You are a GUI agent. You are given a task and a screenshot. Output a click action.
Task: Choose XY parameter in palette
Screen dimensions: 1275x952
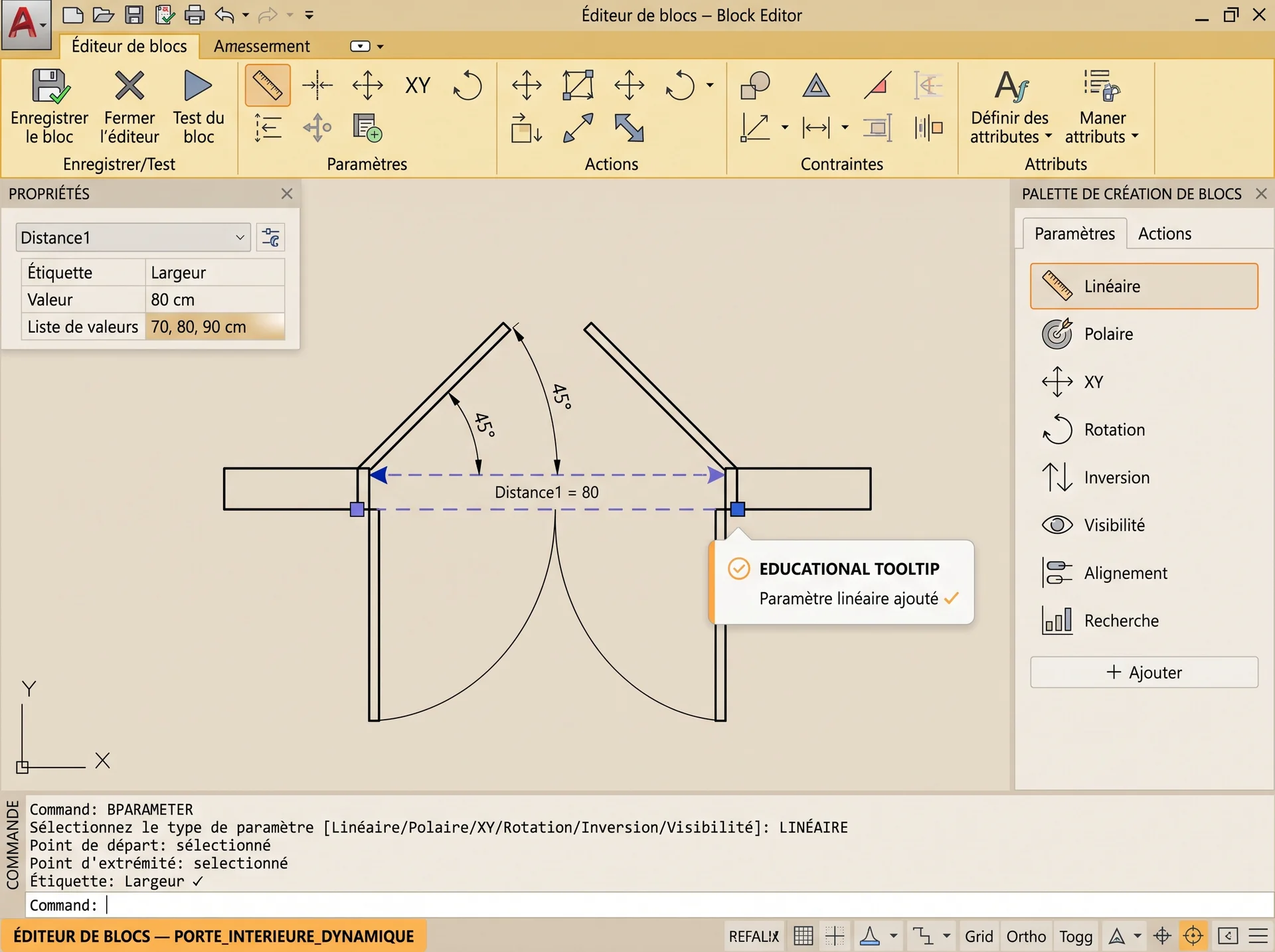click(1144, 382)
